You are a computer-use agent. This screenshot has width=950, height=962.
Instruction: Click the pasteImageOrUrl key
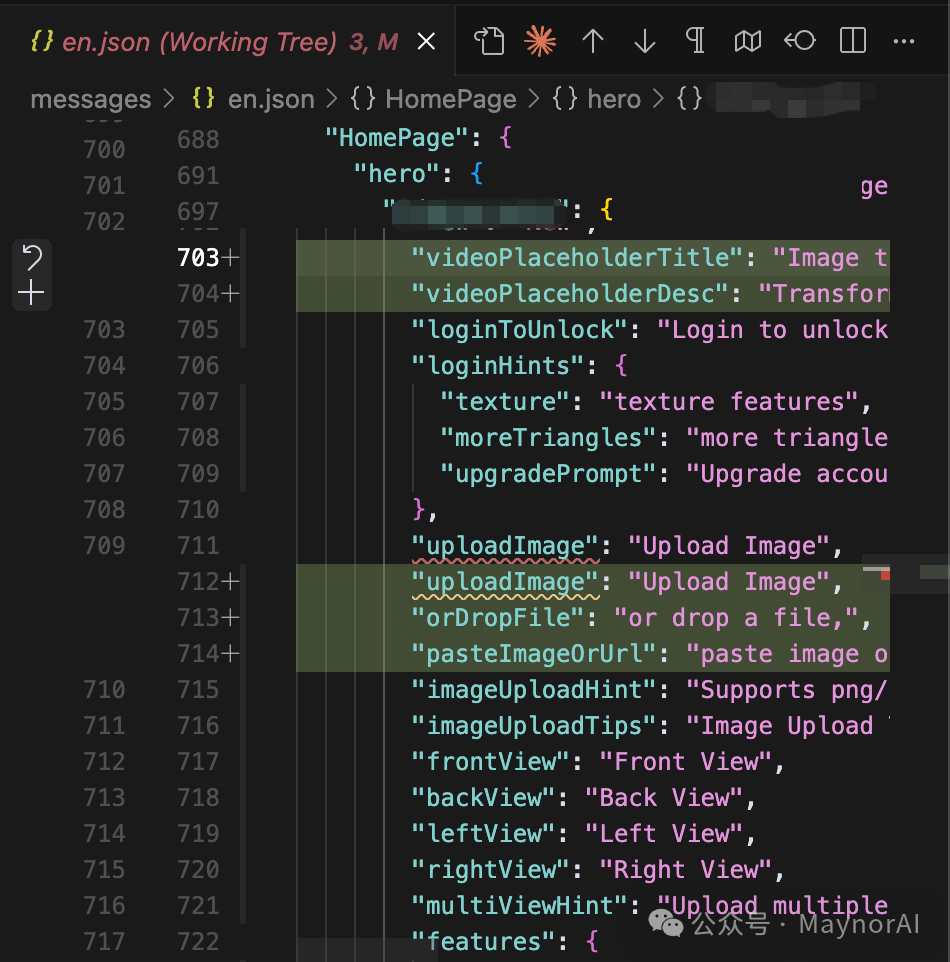click(x=533, y=654)
